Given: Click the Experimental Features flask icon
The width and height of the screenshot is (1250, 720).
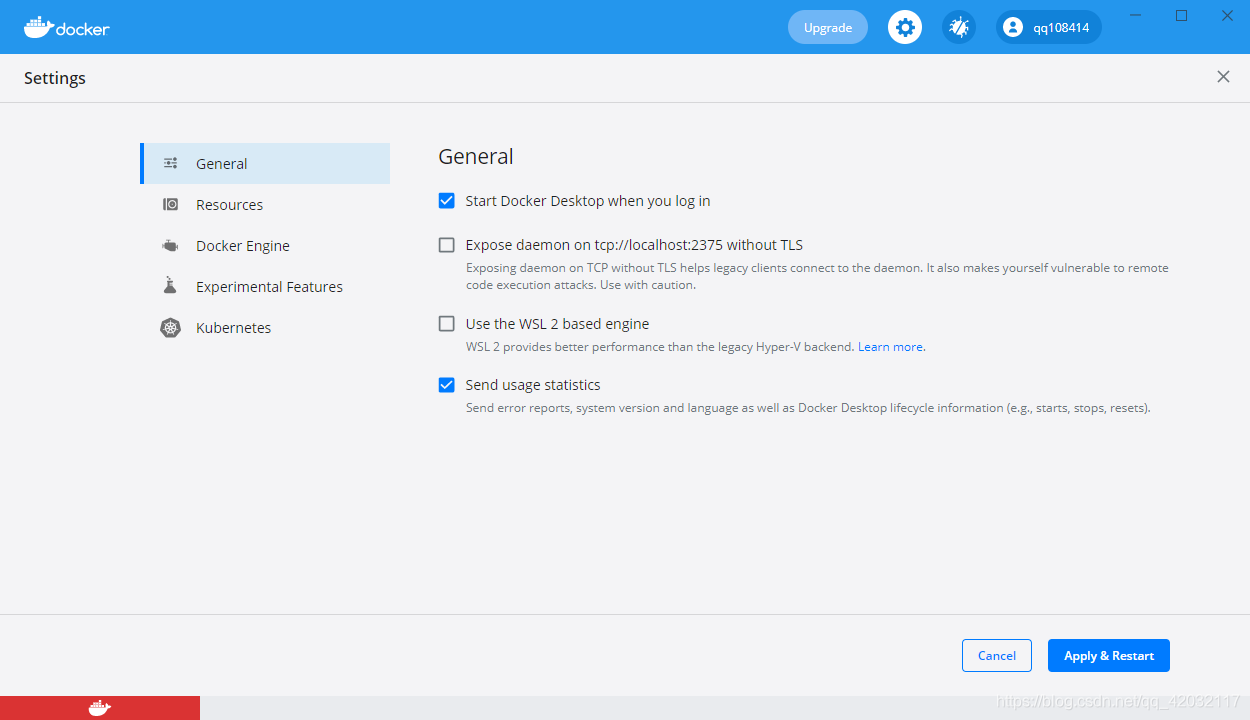Looking at the screenshot, I should coord(170,286).
